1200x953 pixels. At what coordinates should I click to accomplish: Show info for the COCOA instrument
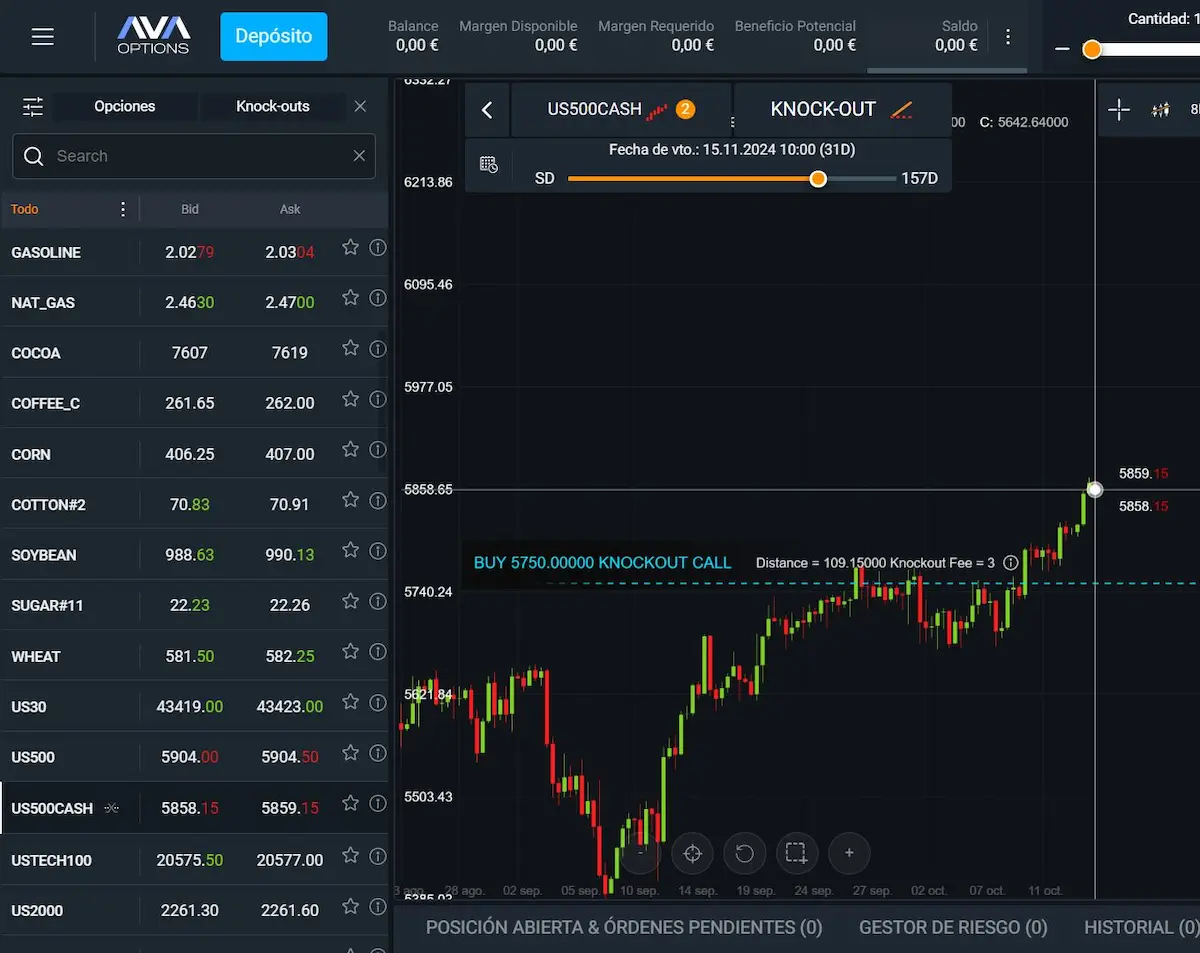pyautogui.click(x=377, y=348)
